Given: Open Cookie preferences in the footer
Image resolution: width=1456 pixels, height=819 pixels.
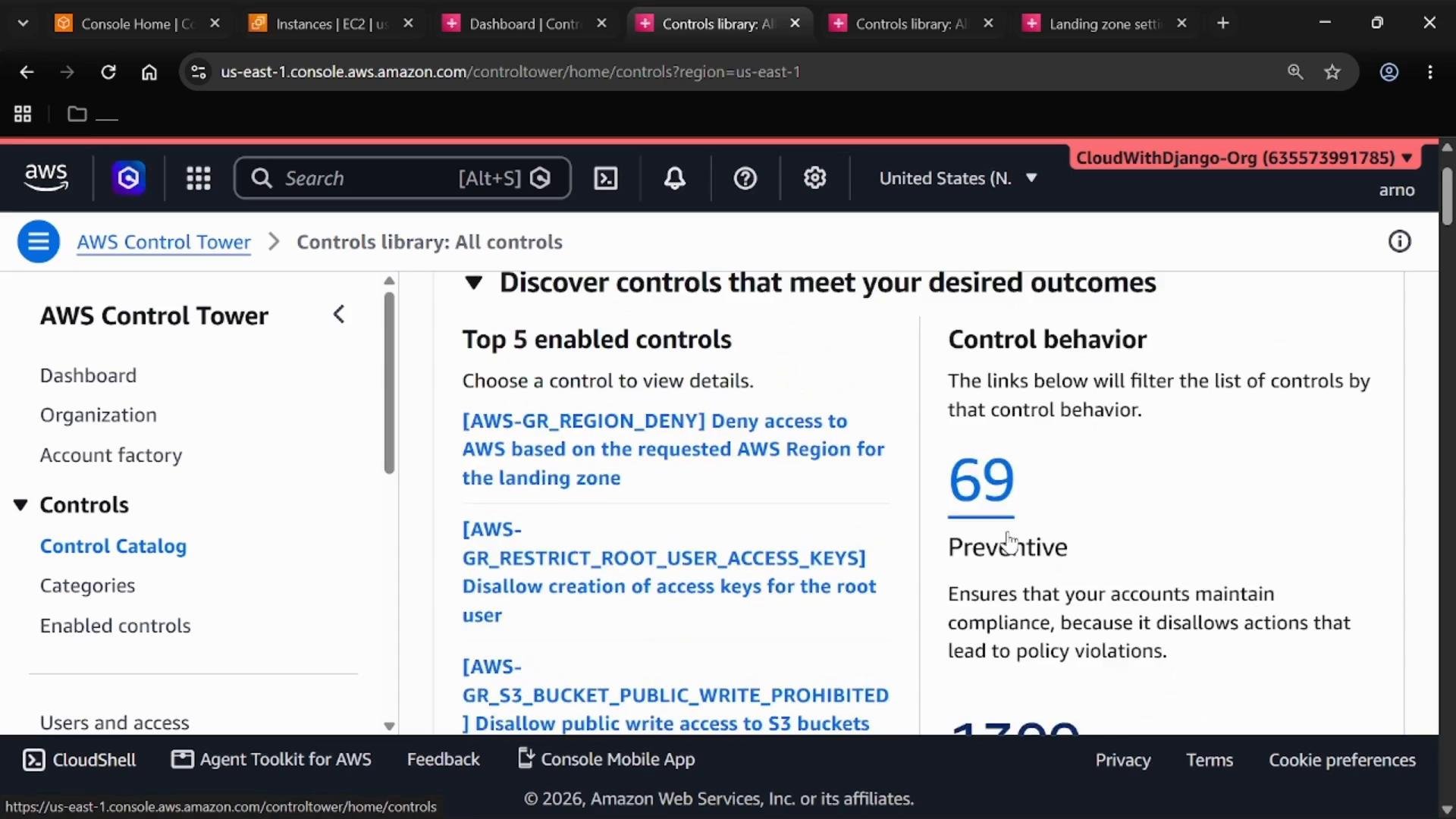Looking at the screenshot, I should click(x=1342, y=760).
